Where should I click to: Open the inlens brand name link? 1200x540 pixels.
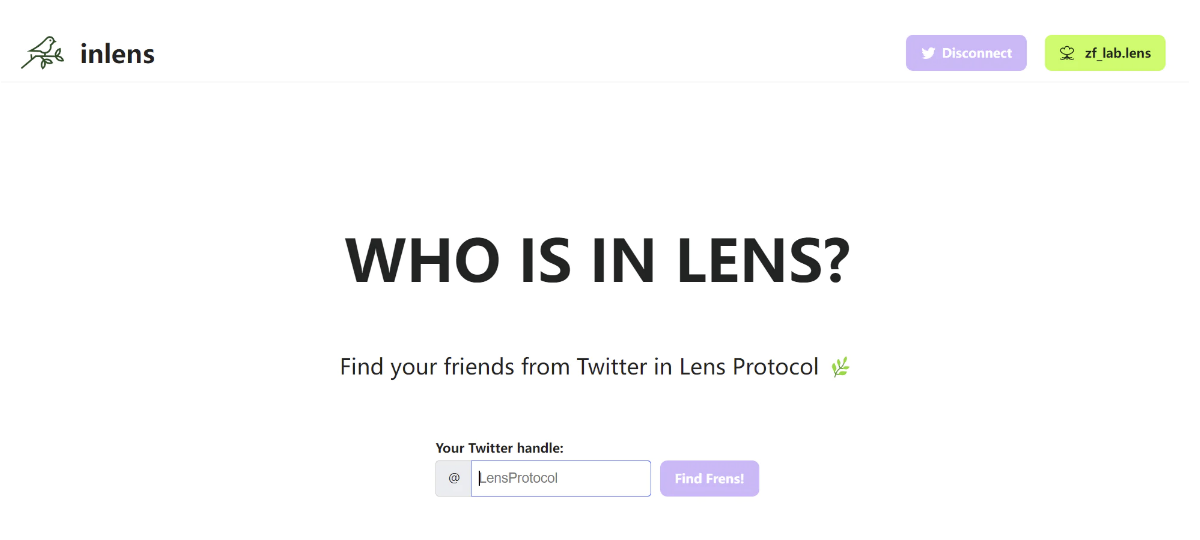117,53
